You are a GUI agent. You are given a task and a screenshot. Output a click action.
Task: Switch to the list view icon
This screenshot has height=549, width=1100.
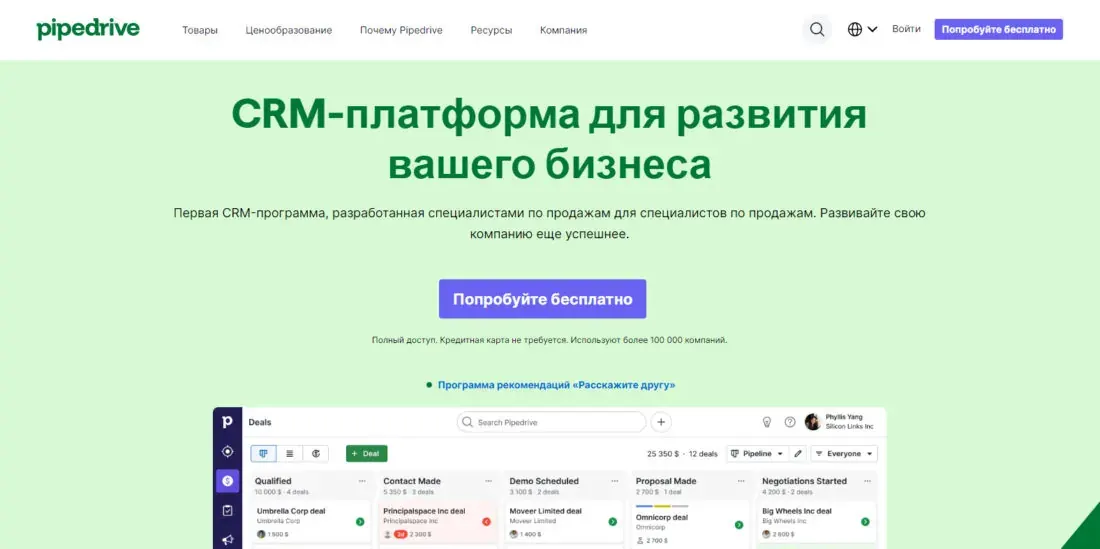click(x=290, y=454)
